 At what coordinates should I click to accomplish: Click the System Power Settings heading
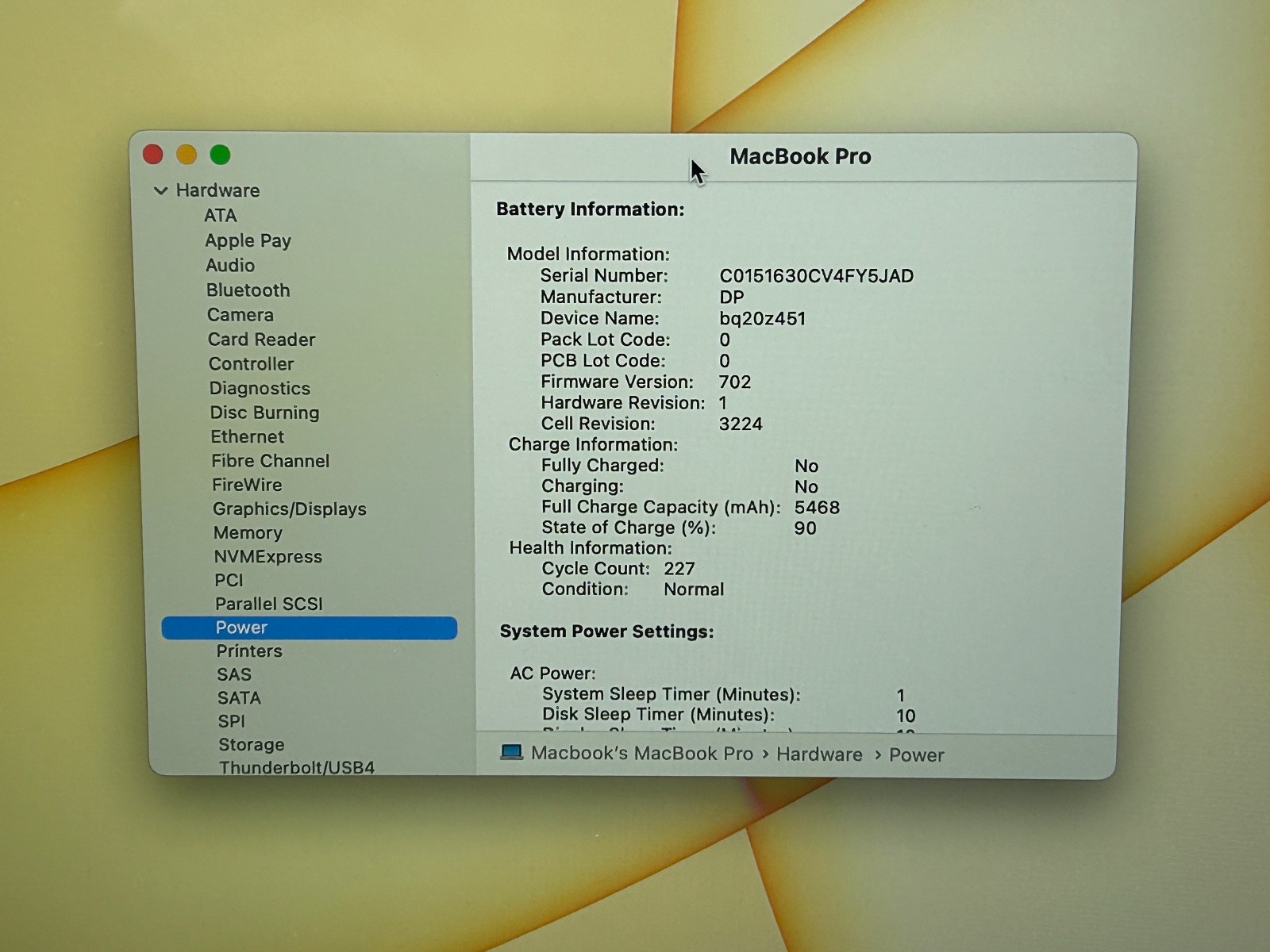[606, 631]
